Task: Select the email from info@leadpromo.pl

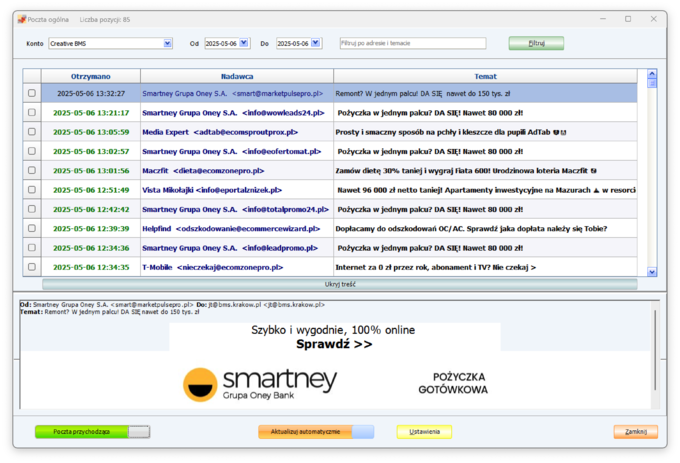Action: pos(237,248)
